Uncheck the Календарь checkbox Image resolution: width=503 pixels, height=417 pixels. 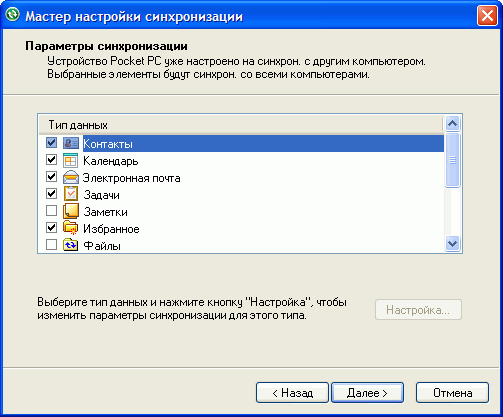pos(51,160)
